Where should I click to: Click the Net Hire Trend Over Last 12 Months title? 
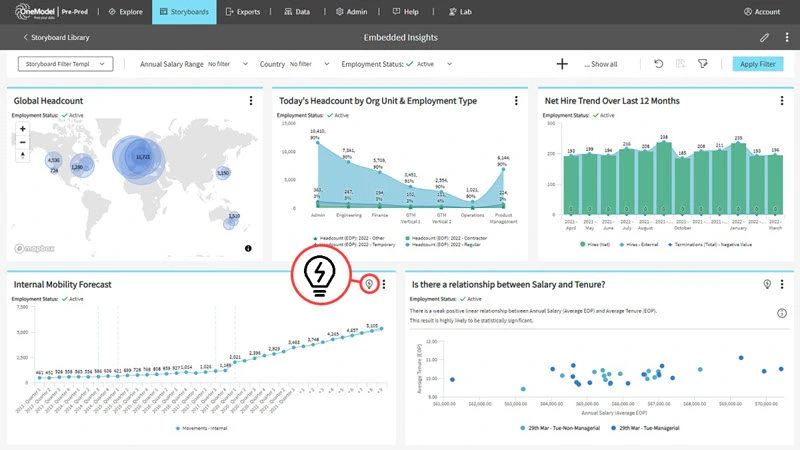point(612,101)
